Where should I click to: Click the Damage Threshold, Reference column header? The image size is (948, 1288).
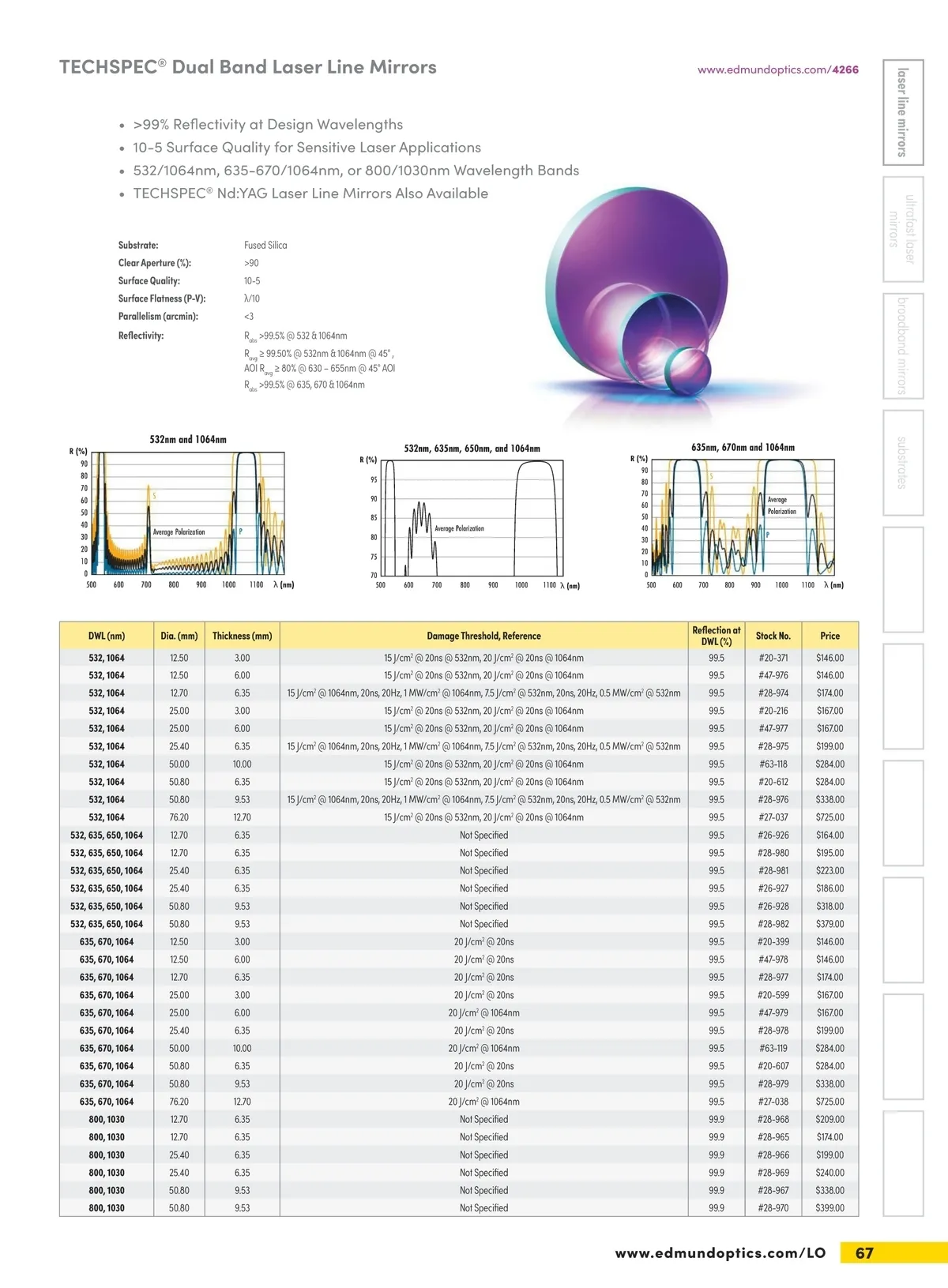[483, 636]
